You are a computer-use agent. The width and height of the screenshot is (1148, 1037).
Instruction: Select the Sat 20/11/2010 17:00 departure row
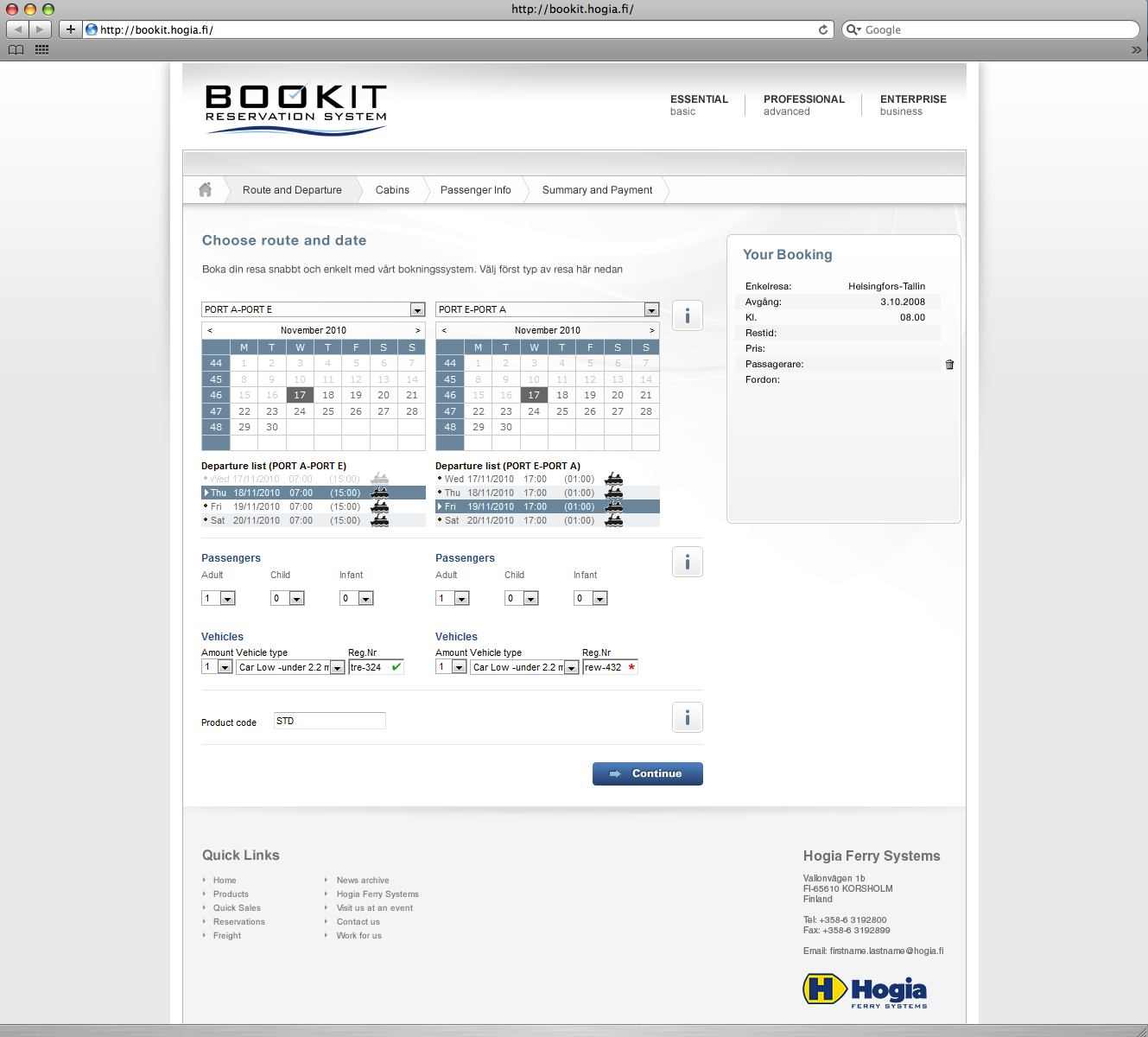(x=548, y=520)
